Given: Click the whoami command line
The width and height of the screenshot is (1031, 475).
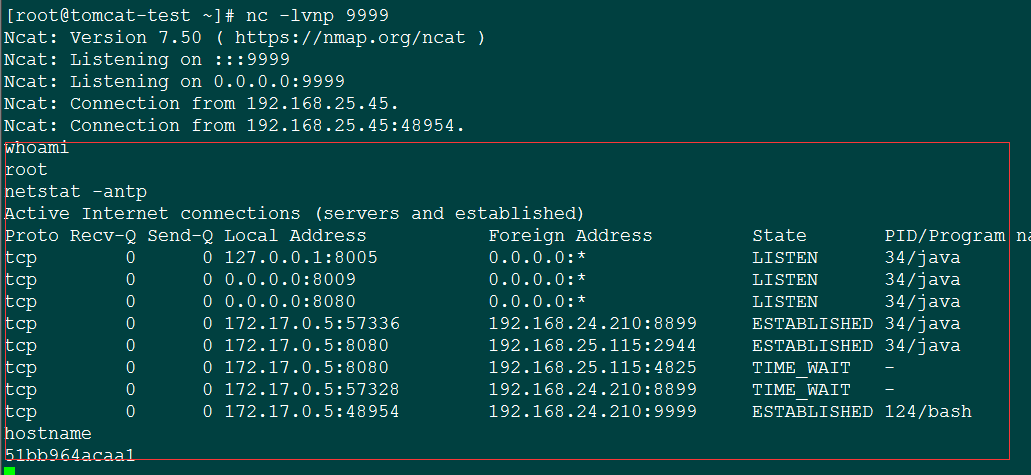Looking at the screenshot, I should click(37, 147).
